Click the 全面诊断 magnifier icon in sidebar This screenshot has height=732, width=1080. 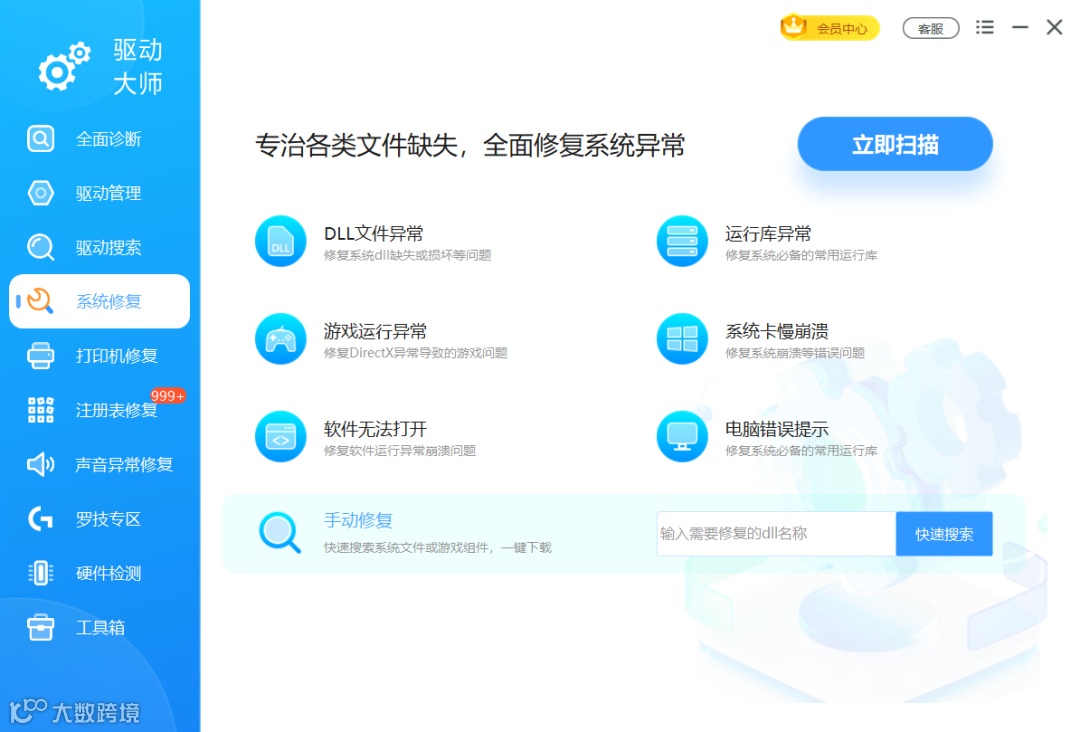[41, 138]
